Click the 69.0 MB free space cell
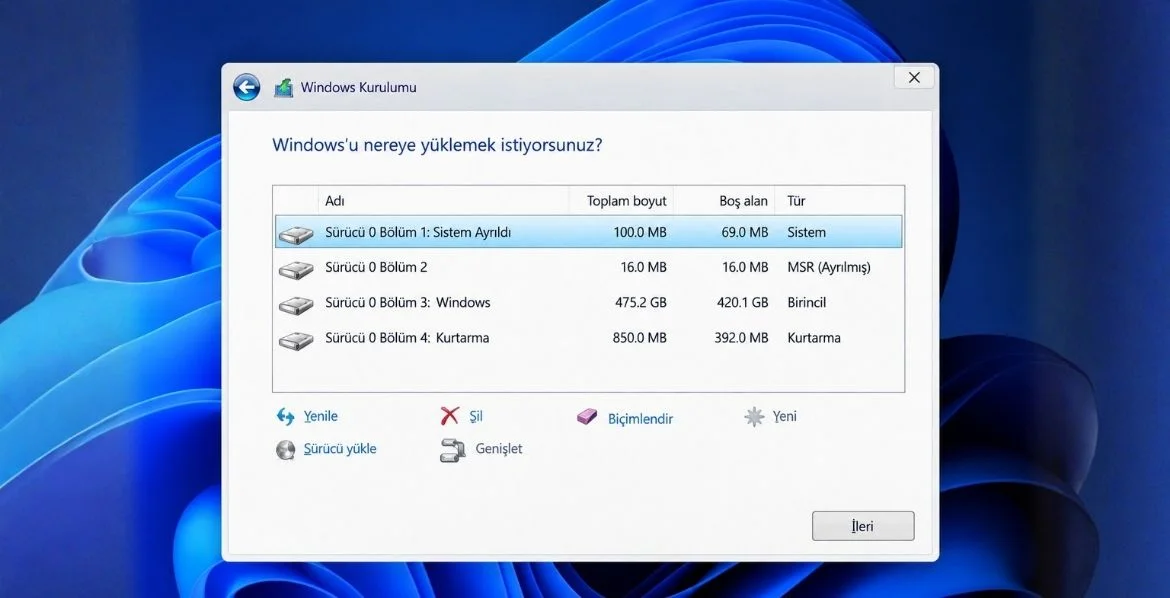The width and height of the screenshot is (1170, 598). [745, 232]
